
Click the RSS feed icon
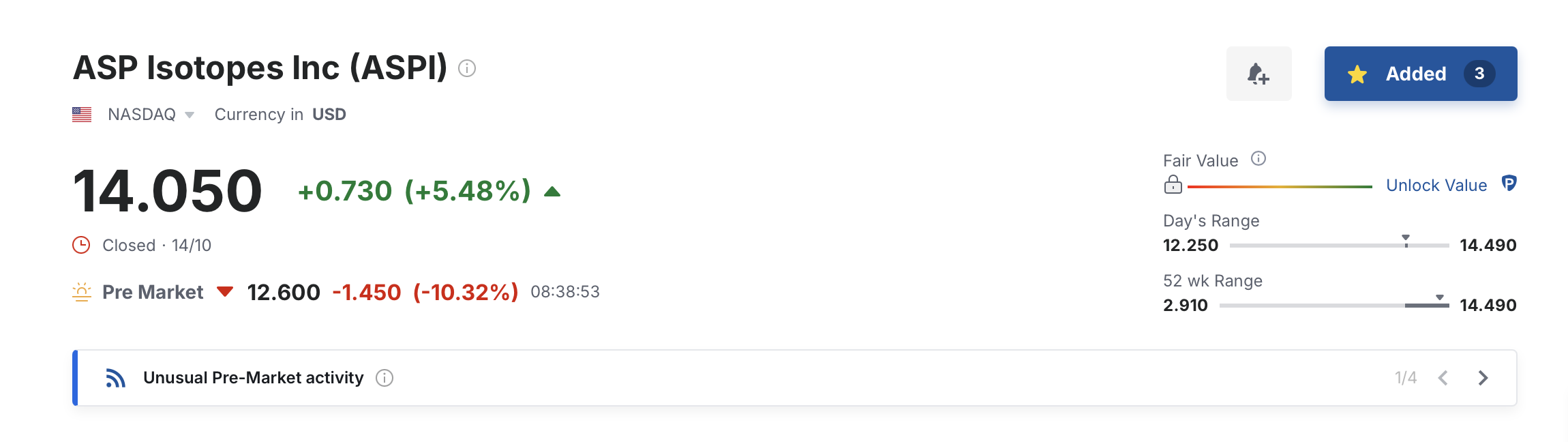coord(115,378)
